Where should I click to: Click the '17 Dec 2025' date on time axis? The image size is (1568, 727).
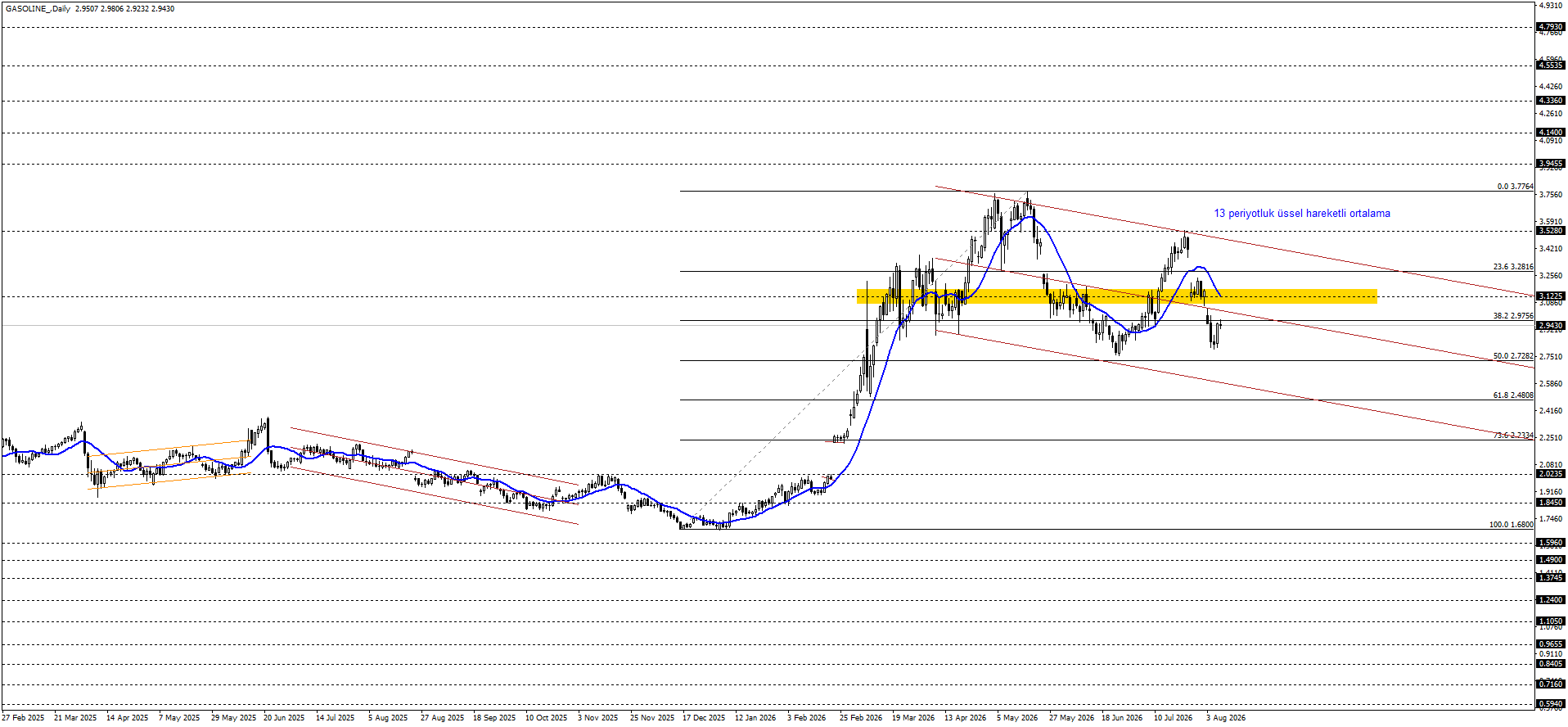click(x=704, y=718)
